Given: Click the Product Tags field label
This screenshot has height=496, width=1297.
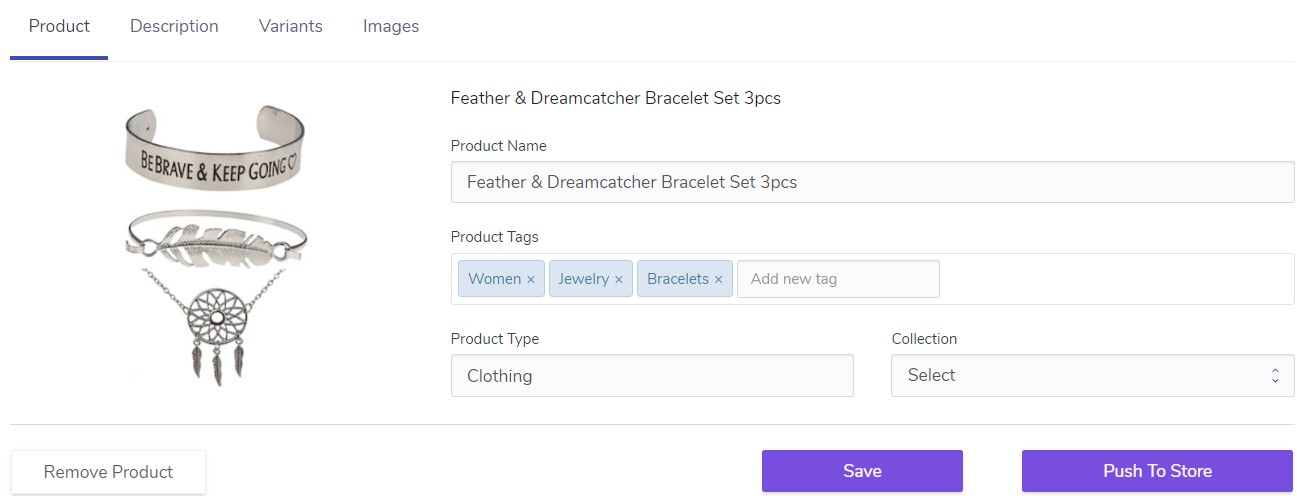Looking at the screenshot, I should pyautogui.click(x=494, y=237).
